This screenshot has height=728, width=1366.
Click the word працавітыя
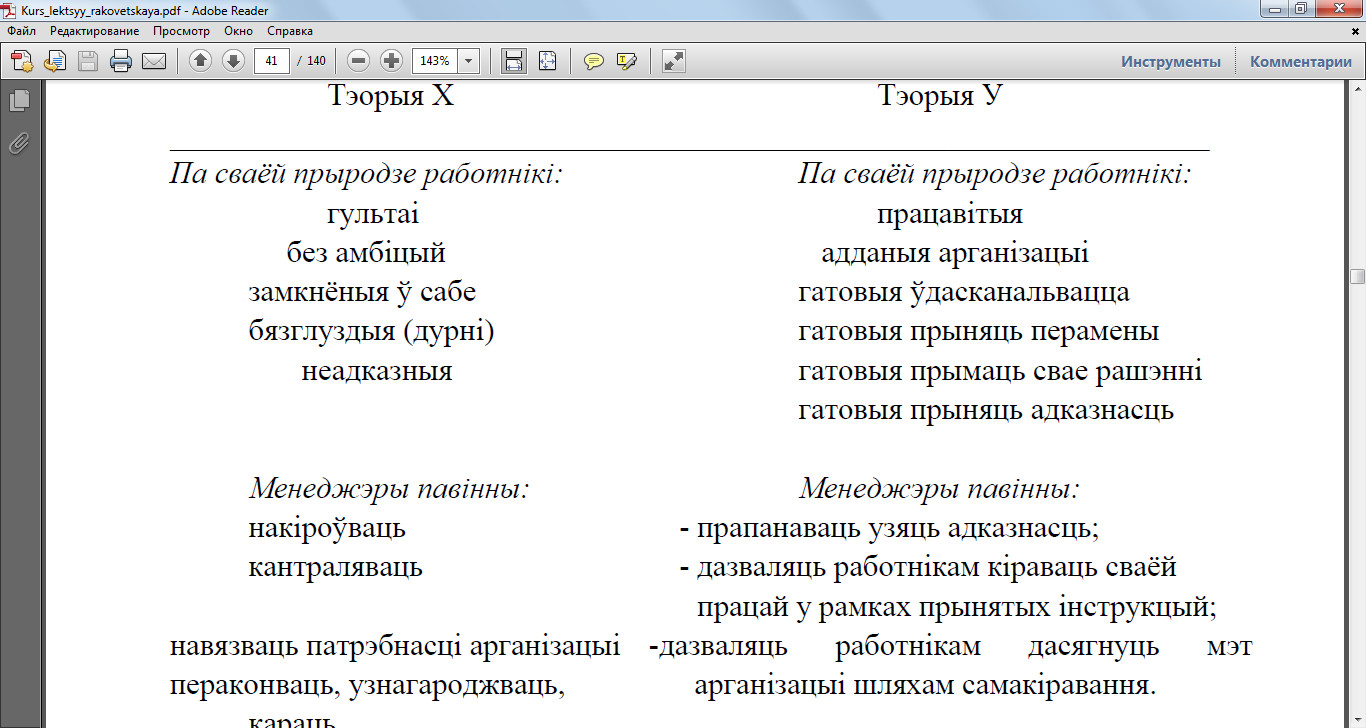(x=950, y=214)
